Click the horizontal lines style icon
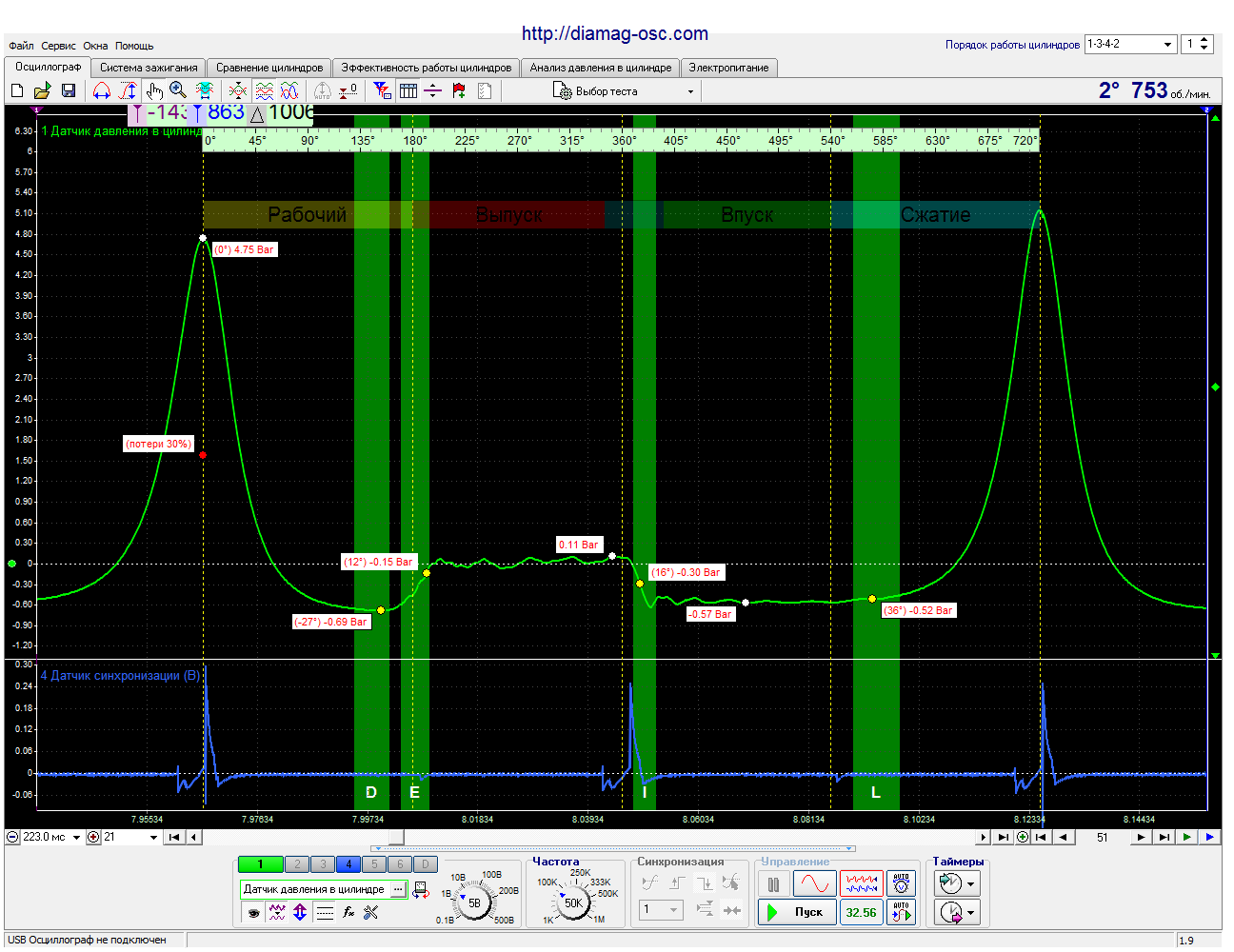 tap(325, 912)
